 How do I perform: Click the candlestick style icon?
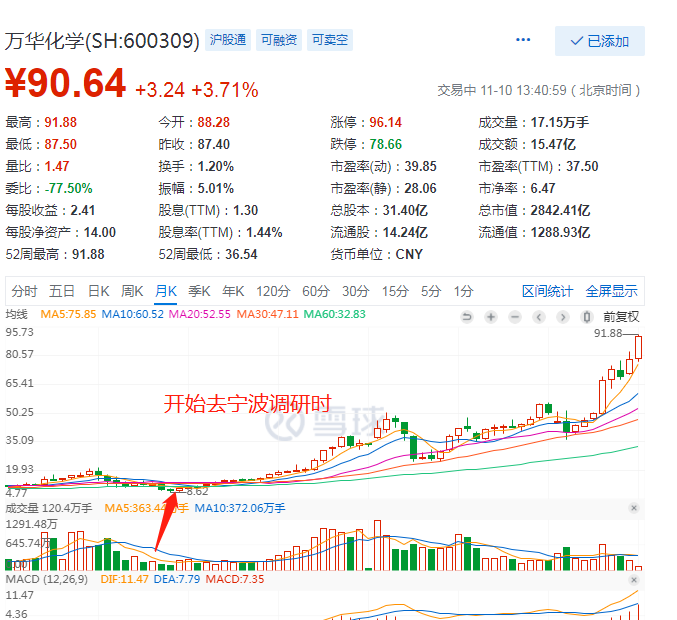point(588,317)
